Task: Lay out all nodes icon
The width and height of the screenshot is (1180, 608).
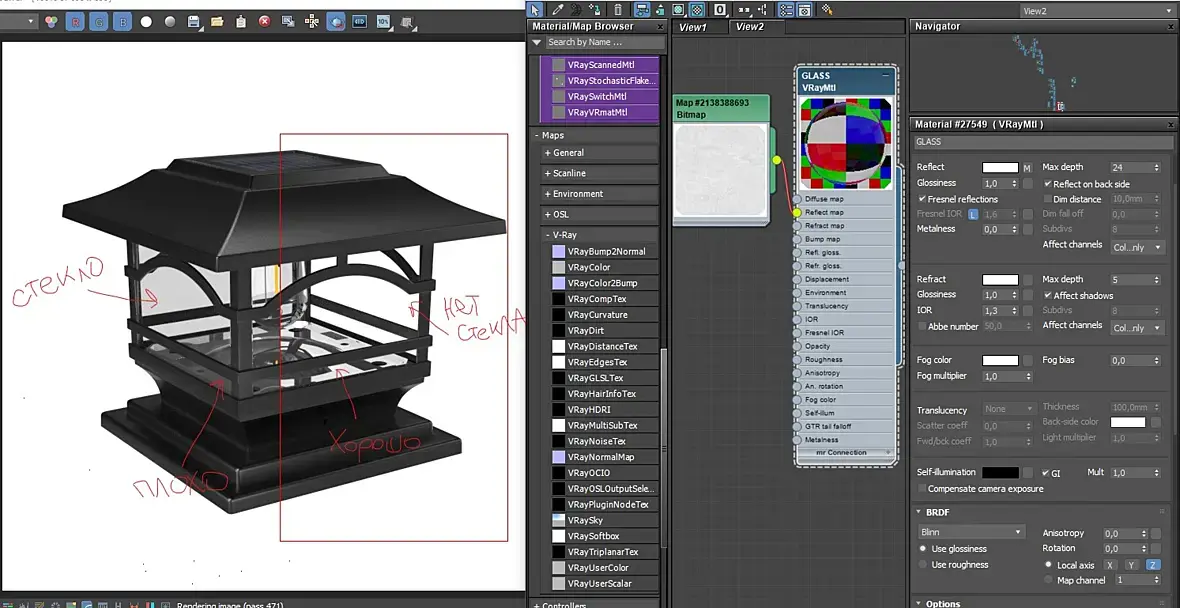Action: [744, 9]
